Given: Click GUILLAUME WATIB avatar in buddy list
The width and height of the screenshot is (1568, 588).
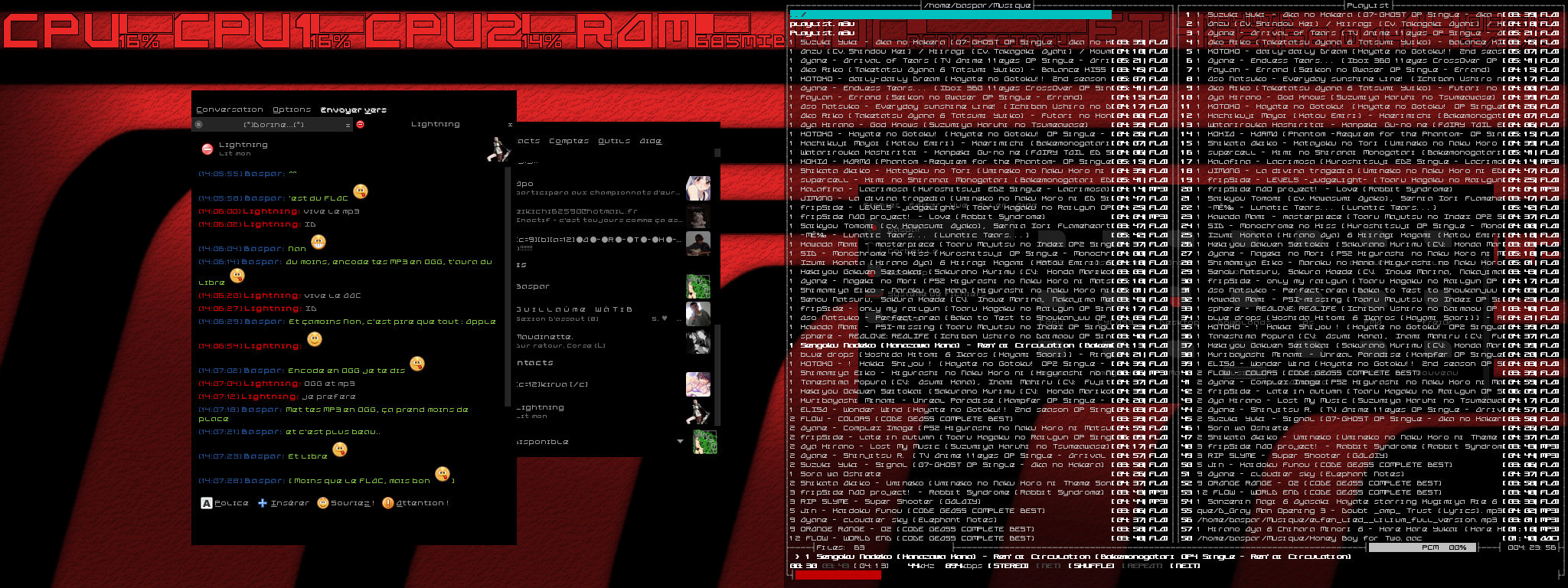Looking at the screenshot, I should (x=697, y=314).
